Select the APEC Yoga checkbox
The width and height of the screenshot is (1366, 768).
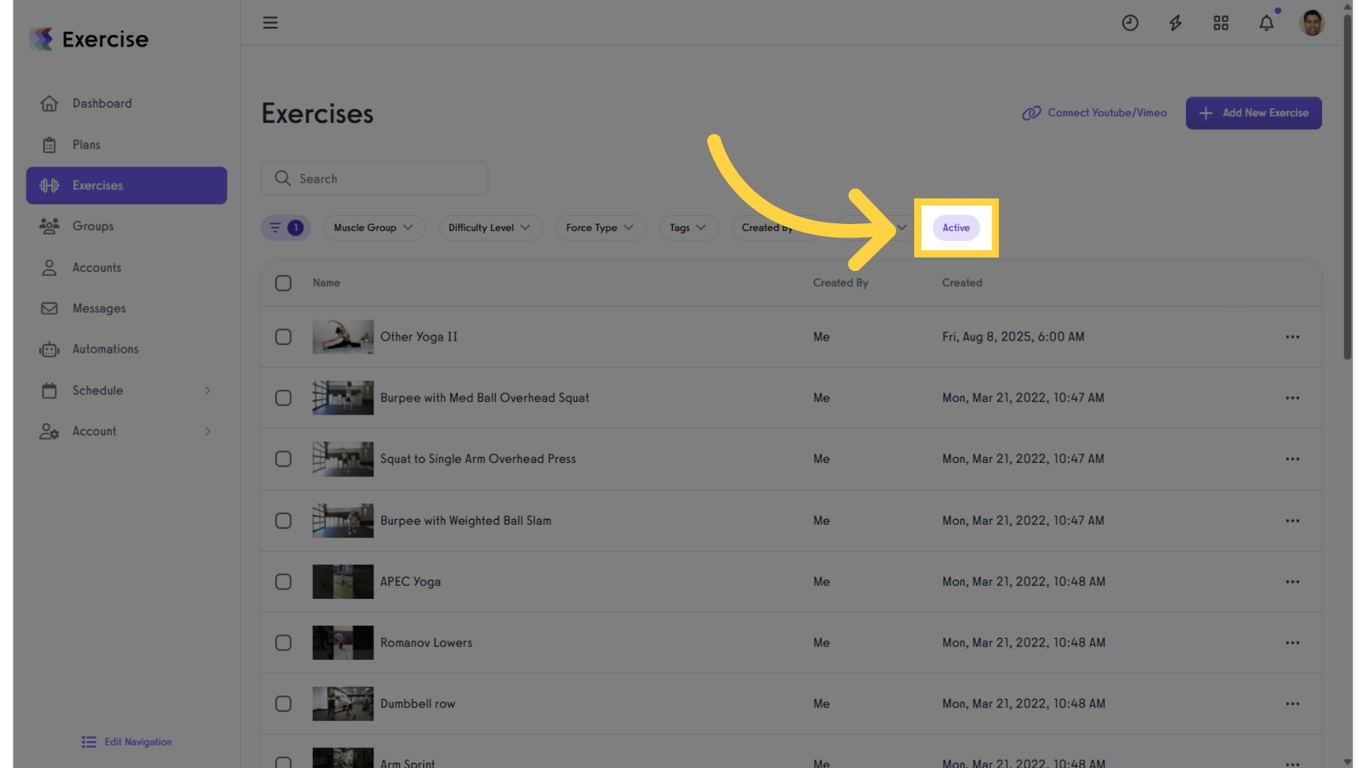[x=283, y=581]
